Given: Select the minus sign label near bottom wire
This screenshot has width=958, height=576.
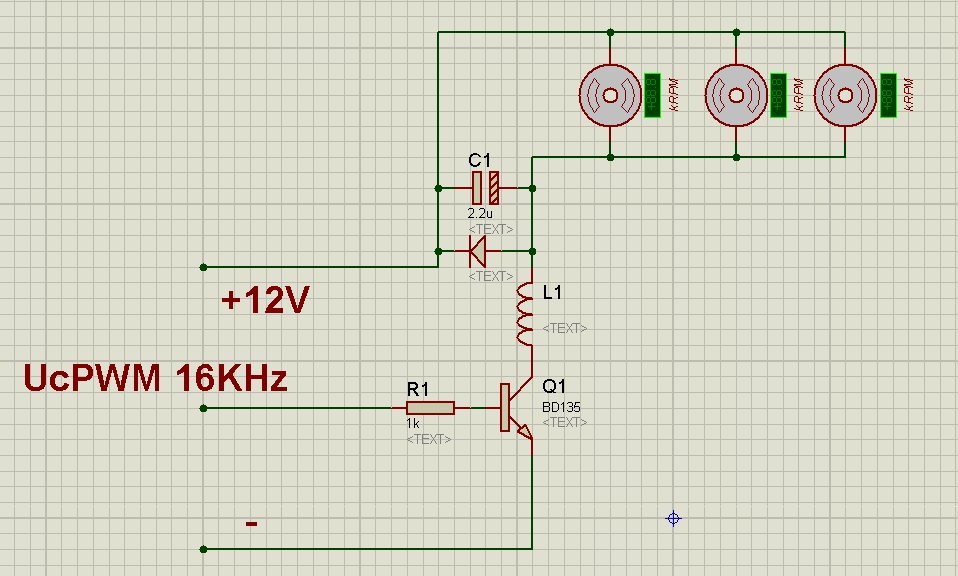Looking at the screenshot, I should pyautogui.click(x=251, y=523).
